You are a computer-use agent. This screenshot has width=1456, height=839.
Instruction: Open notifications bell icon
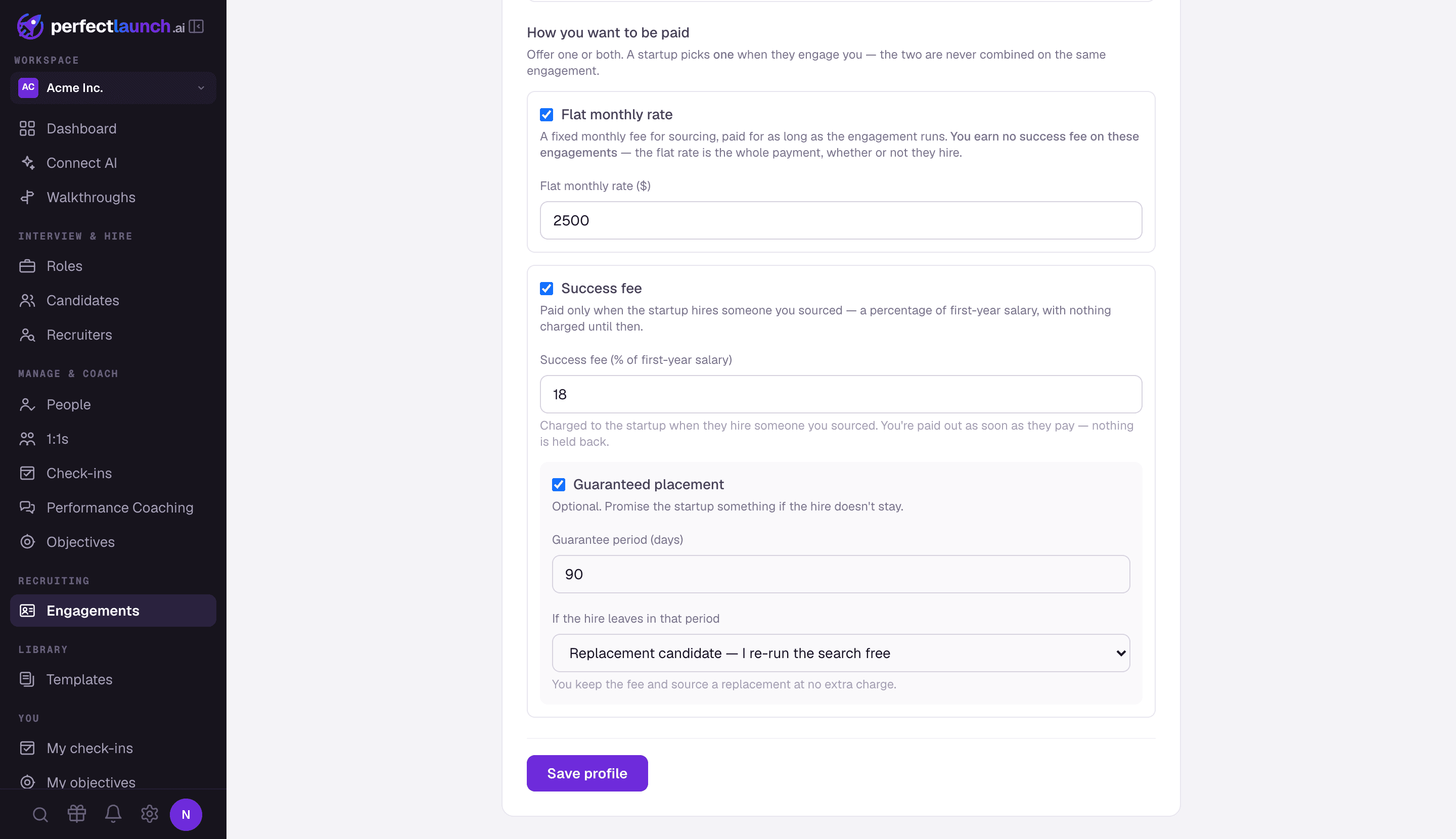pos(113,814)
